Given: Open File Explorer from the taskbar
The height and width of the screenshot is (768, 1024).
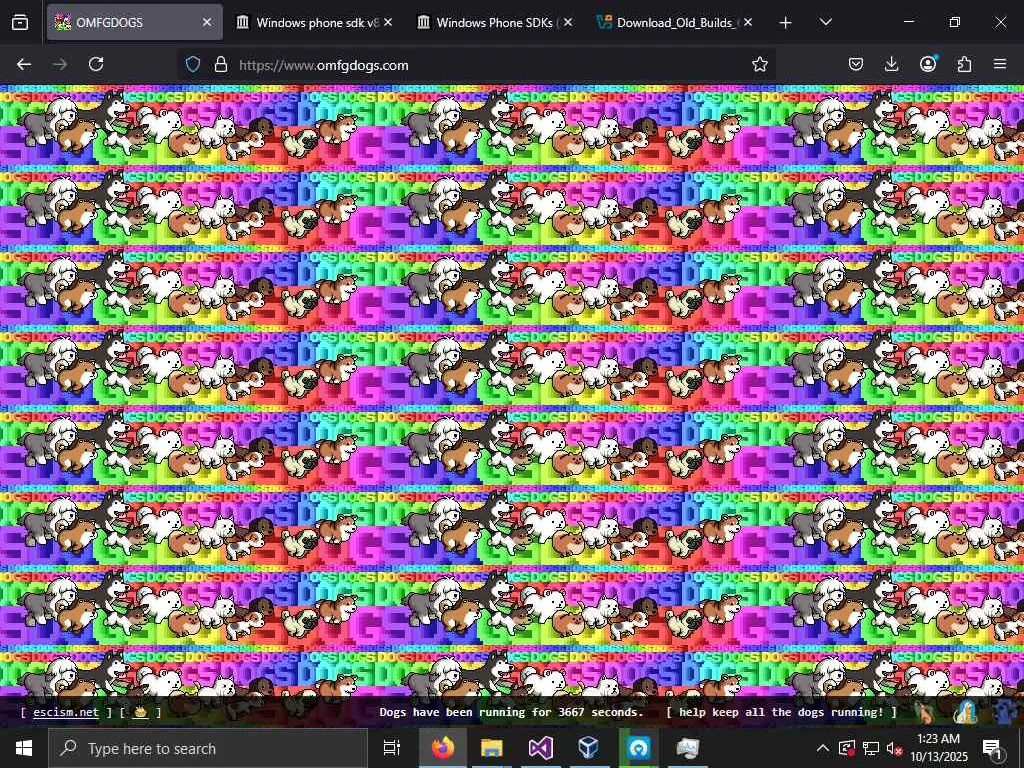Looking at the screenshot, I should [x=492, y=748].
